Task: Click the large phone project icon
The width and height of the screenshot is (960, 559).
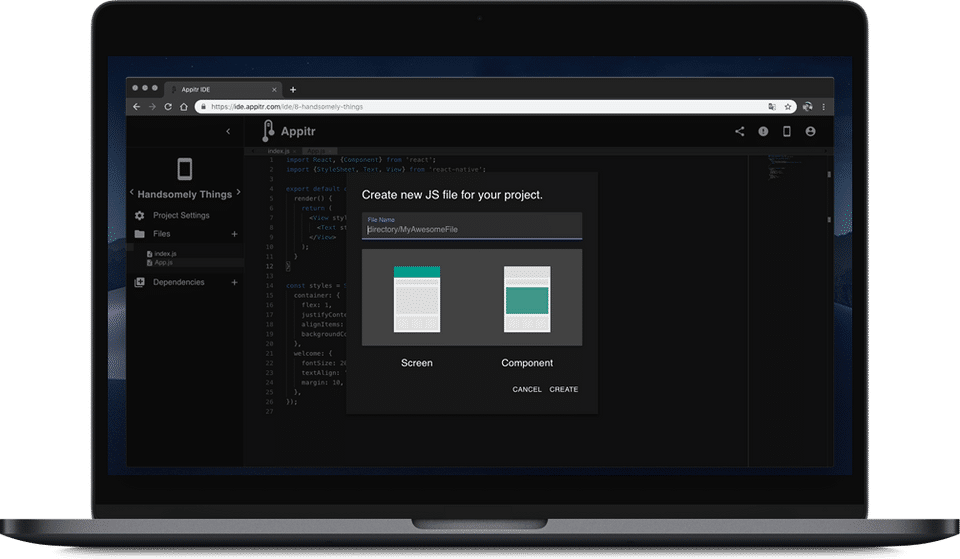Action: tap(184, 168)
